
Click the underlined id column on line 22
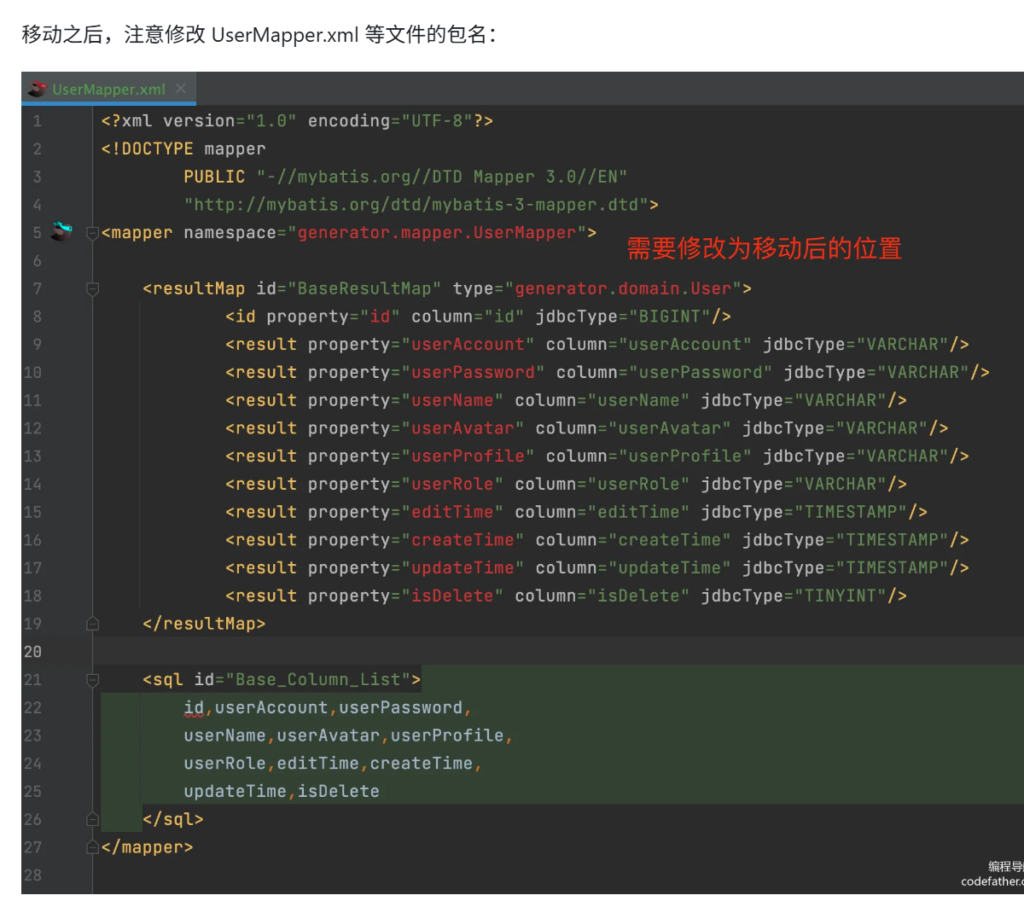pos(194,708)
